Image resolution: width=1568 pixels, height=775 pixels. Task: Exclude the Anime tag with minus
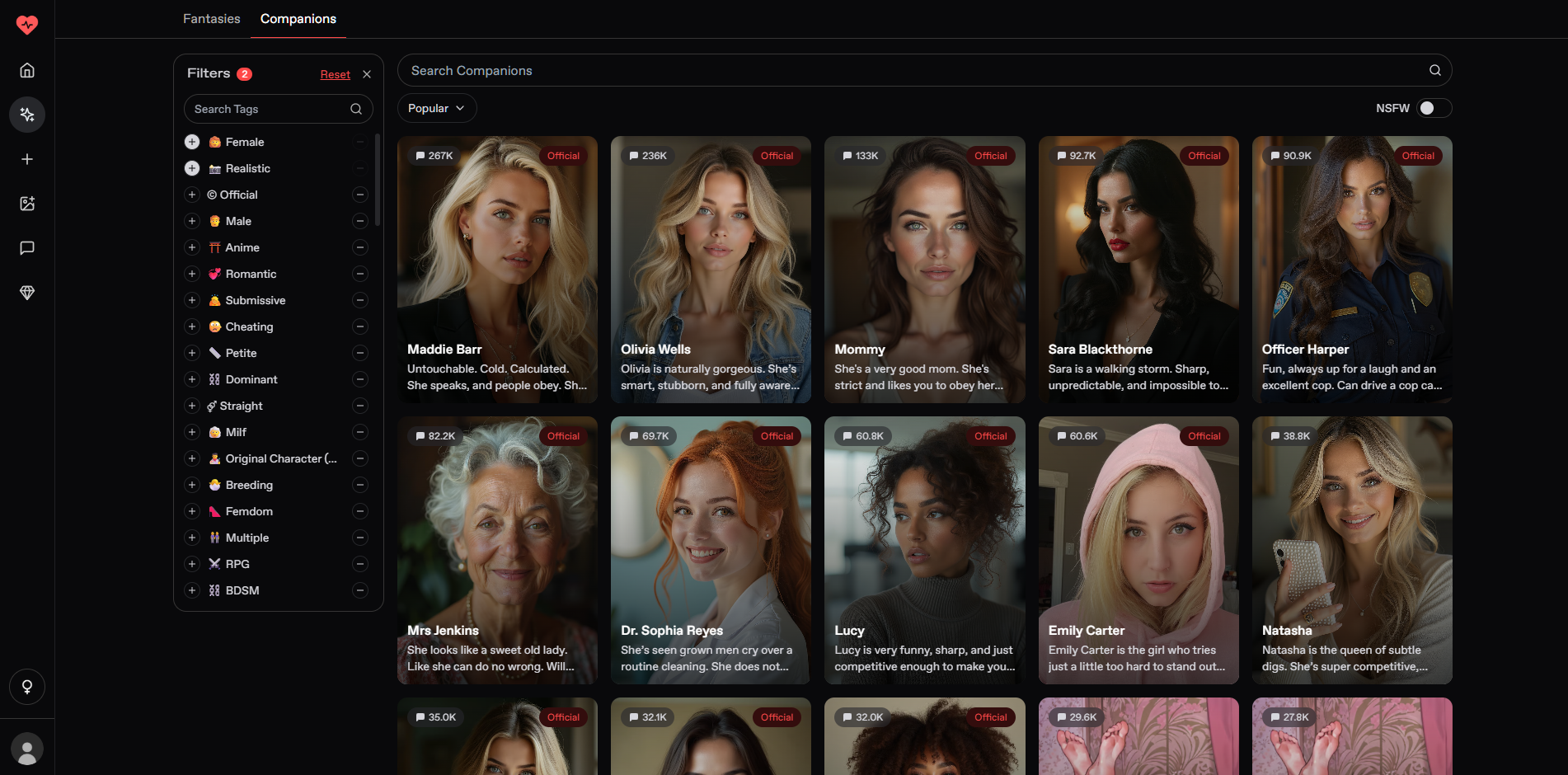360,247
